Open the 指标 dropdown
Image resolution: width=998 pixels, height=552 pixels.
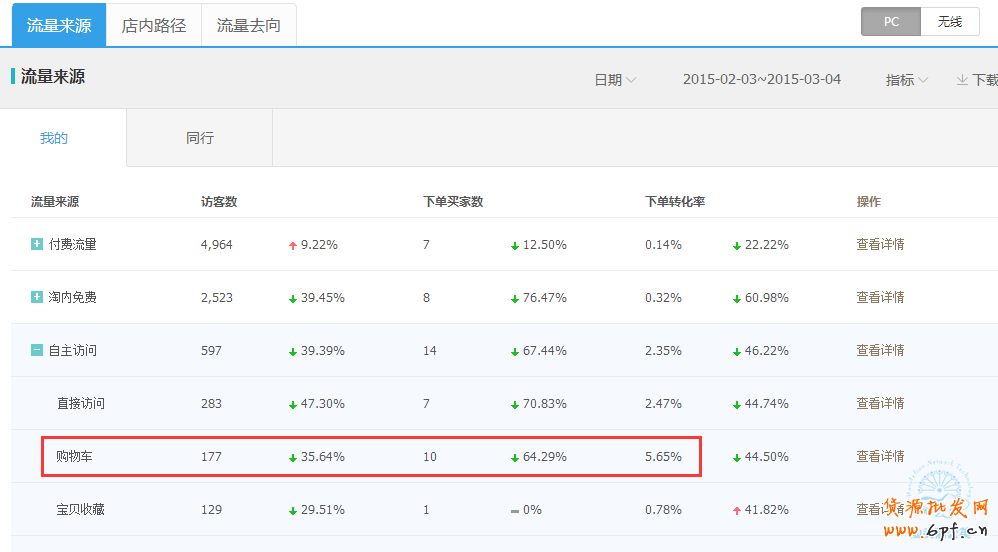pos(906,80)
